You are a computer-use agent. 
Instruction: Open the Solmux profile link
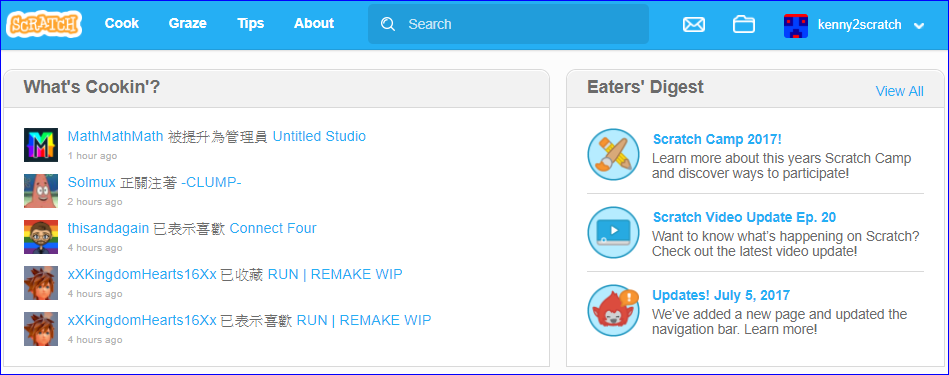click(x=92, y=182)
